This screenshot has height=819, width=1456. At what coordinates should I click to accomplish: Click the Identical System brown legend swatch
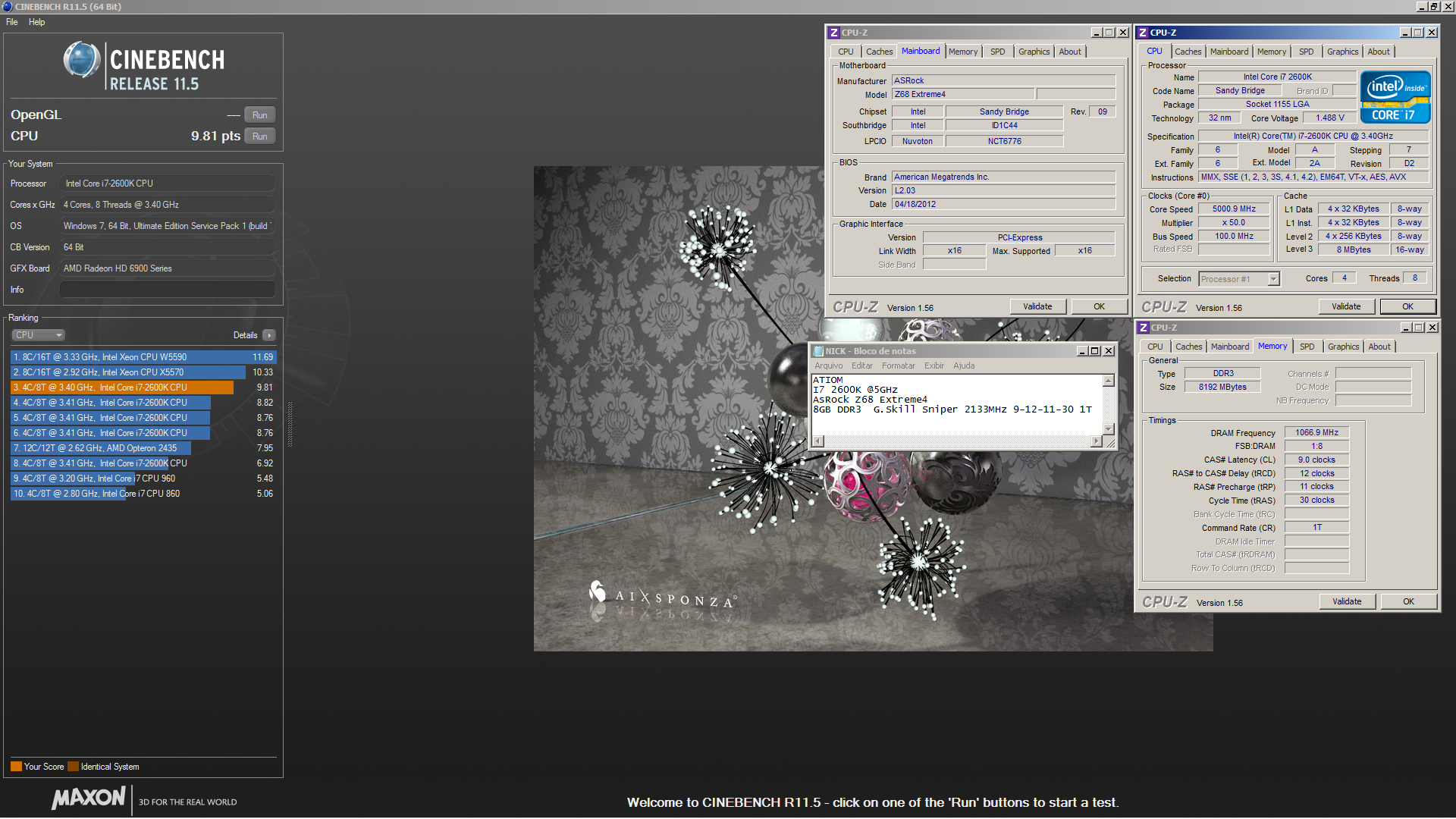(73, 767)
